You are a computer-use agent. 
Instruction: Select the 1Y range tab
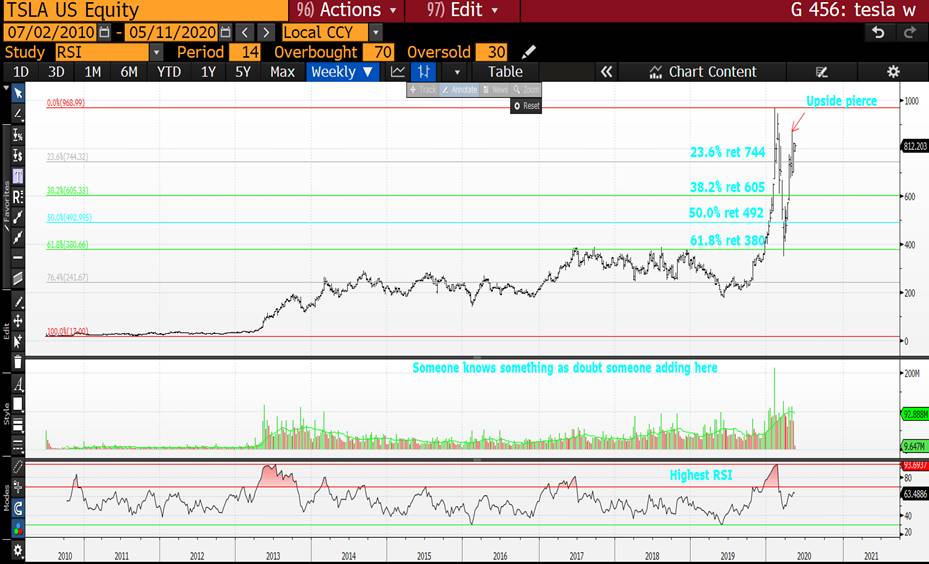point(208,72)
